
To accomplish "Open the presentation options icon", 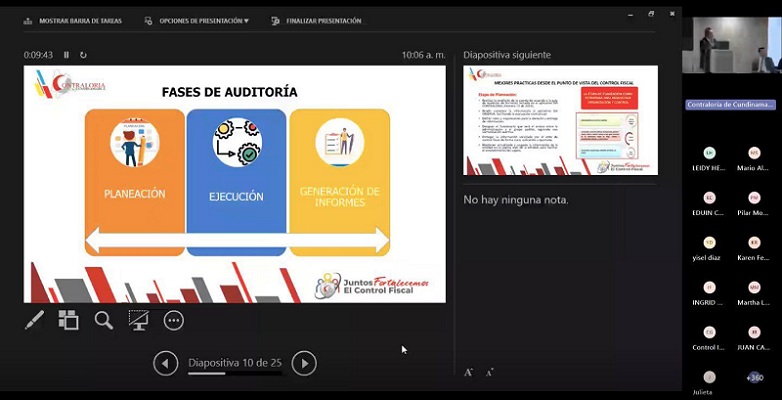I will pyautogui.click(x=148, y=21).
